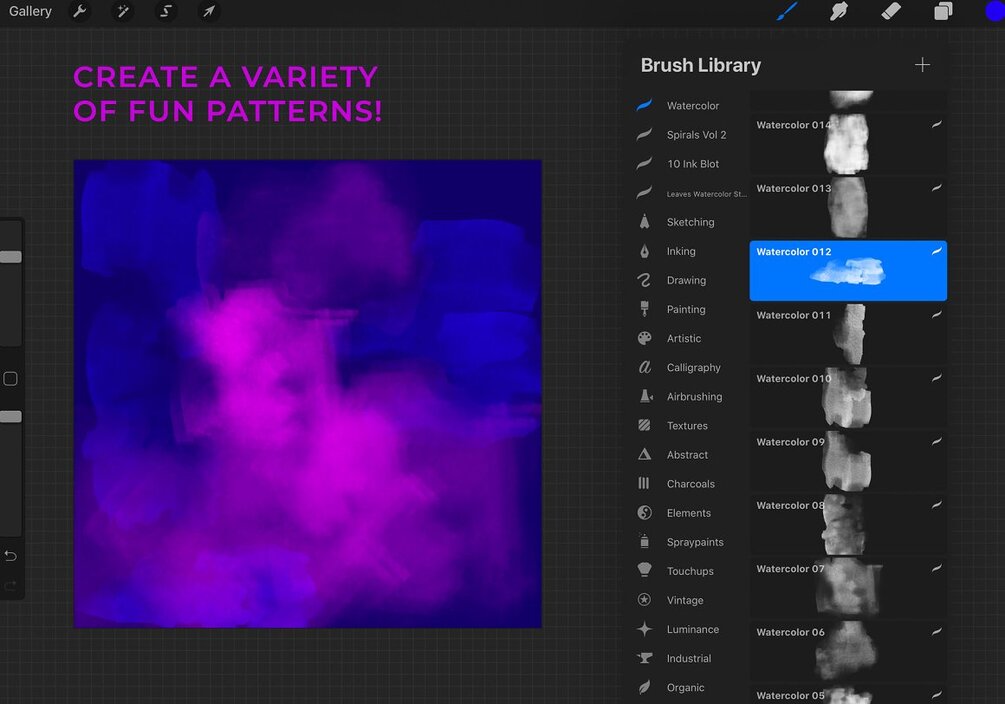Tap the paintbrush tool icon
The height and width of the screenshot is (704, 1005).
pyautogui.click(x=787, y=12)
